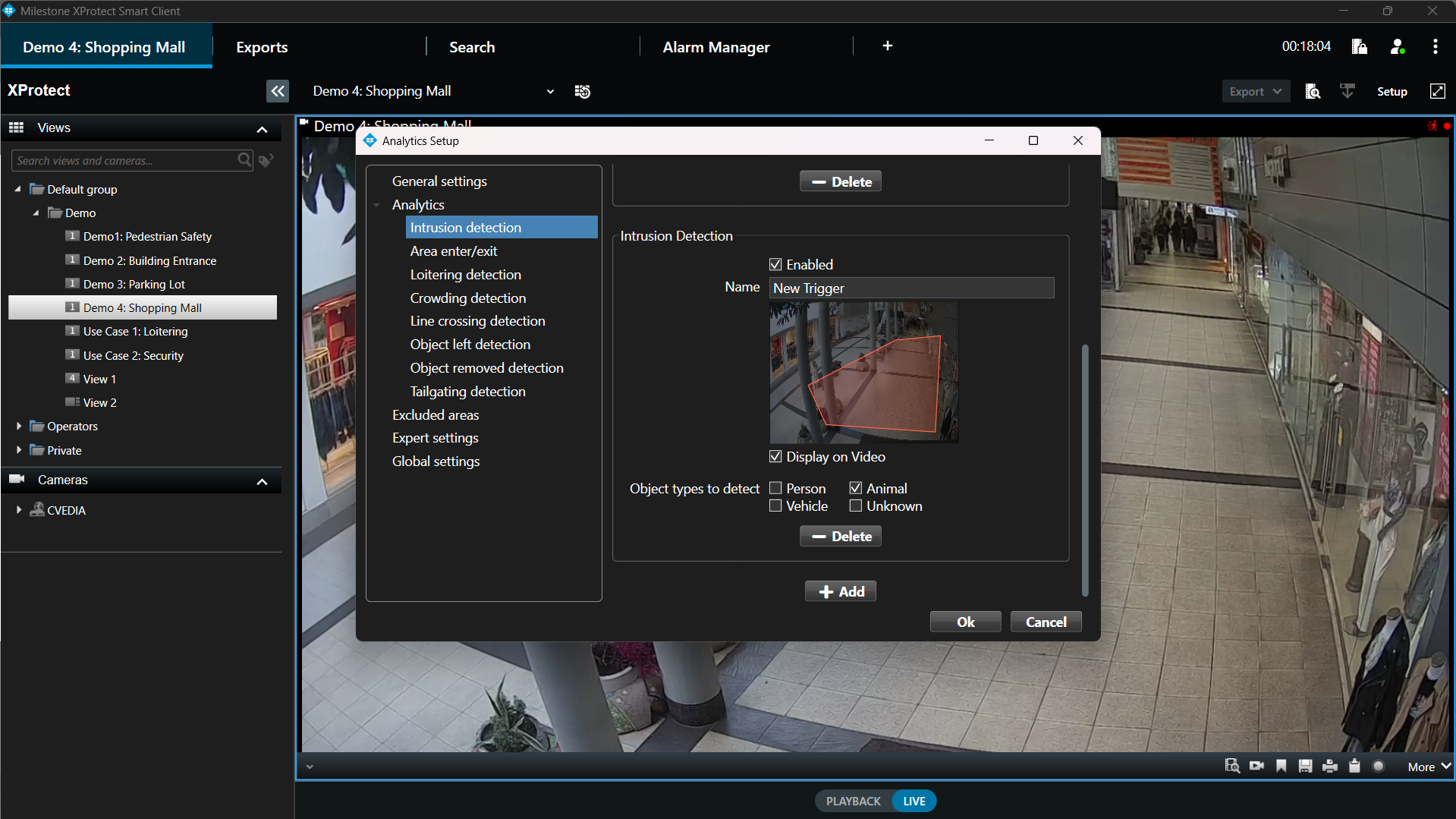This screenshot has width=1456, height=819.
Task: Click the Name field New Trigger
Action: [912, 288]
